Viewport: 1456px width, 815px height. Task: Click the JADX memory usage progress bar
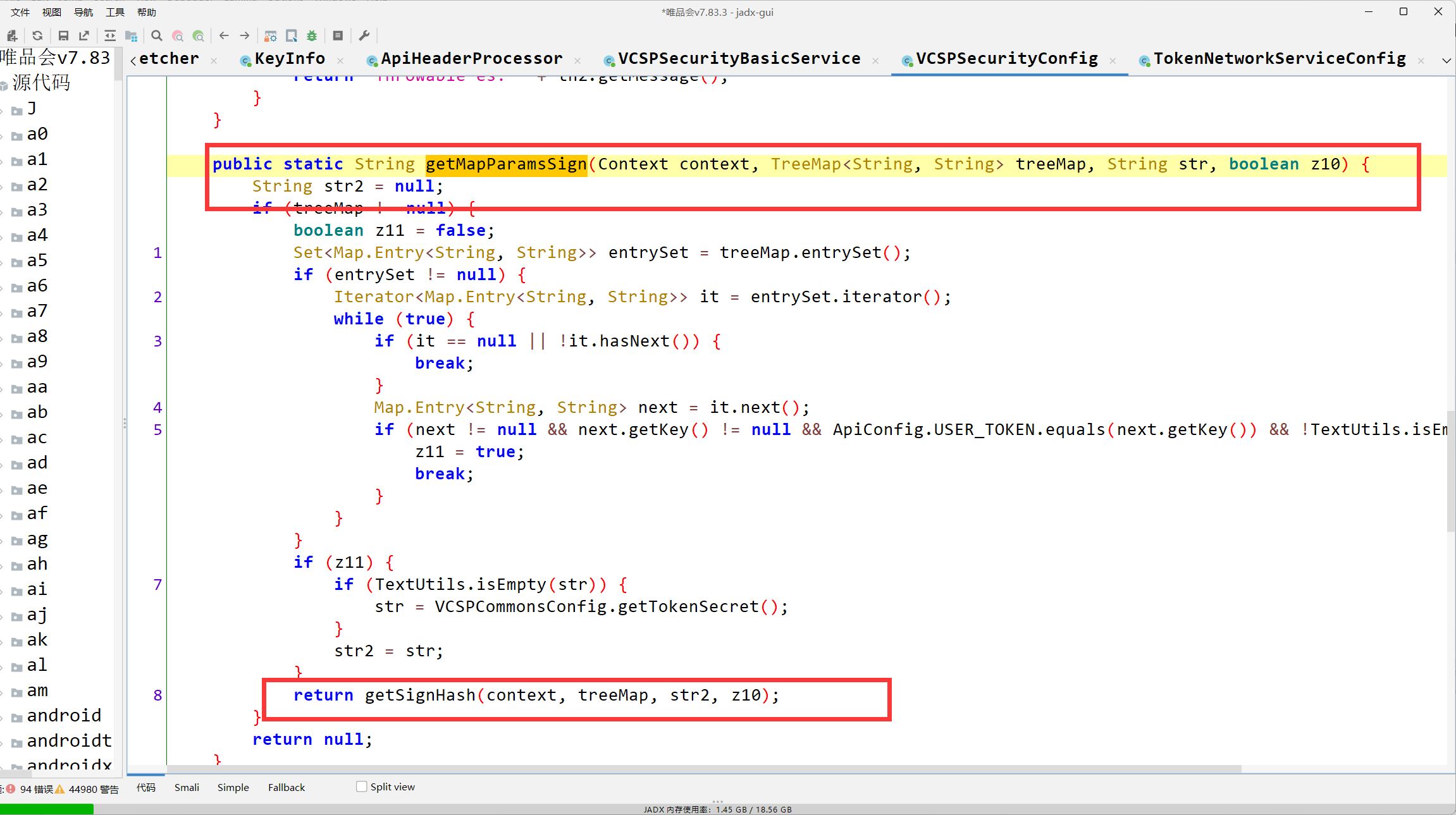click(x=727, y=809)
